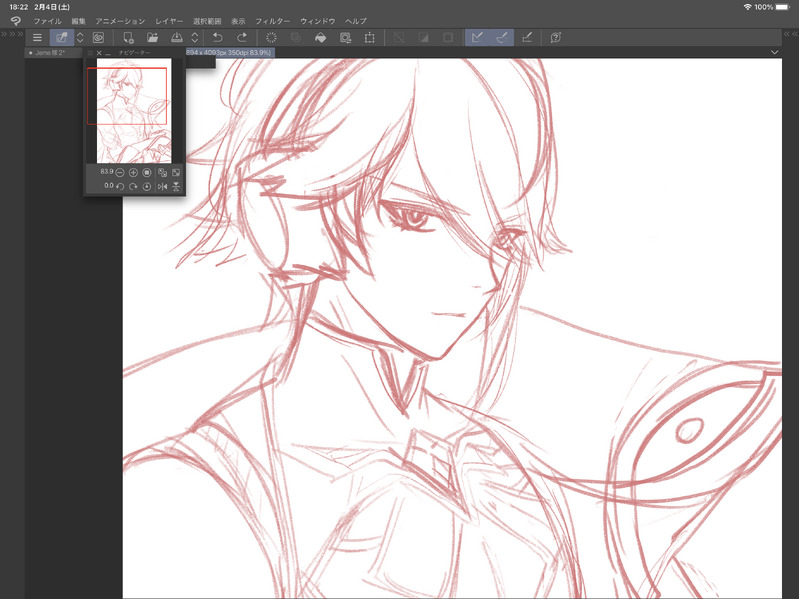Expand the arrows next to the save icon
The image size is (799, 599).
[x=195, y=37]
